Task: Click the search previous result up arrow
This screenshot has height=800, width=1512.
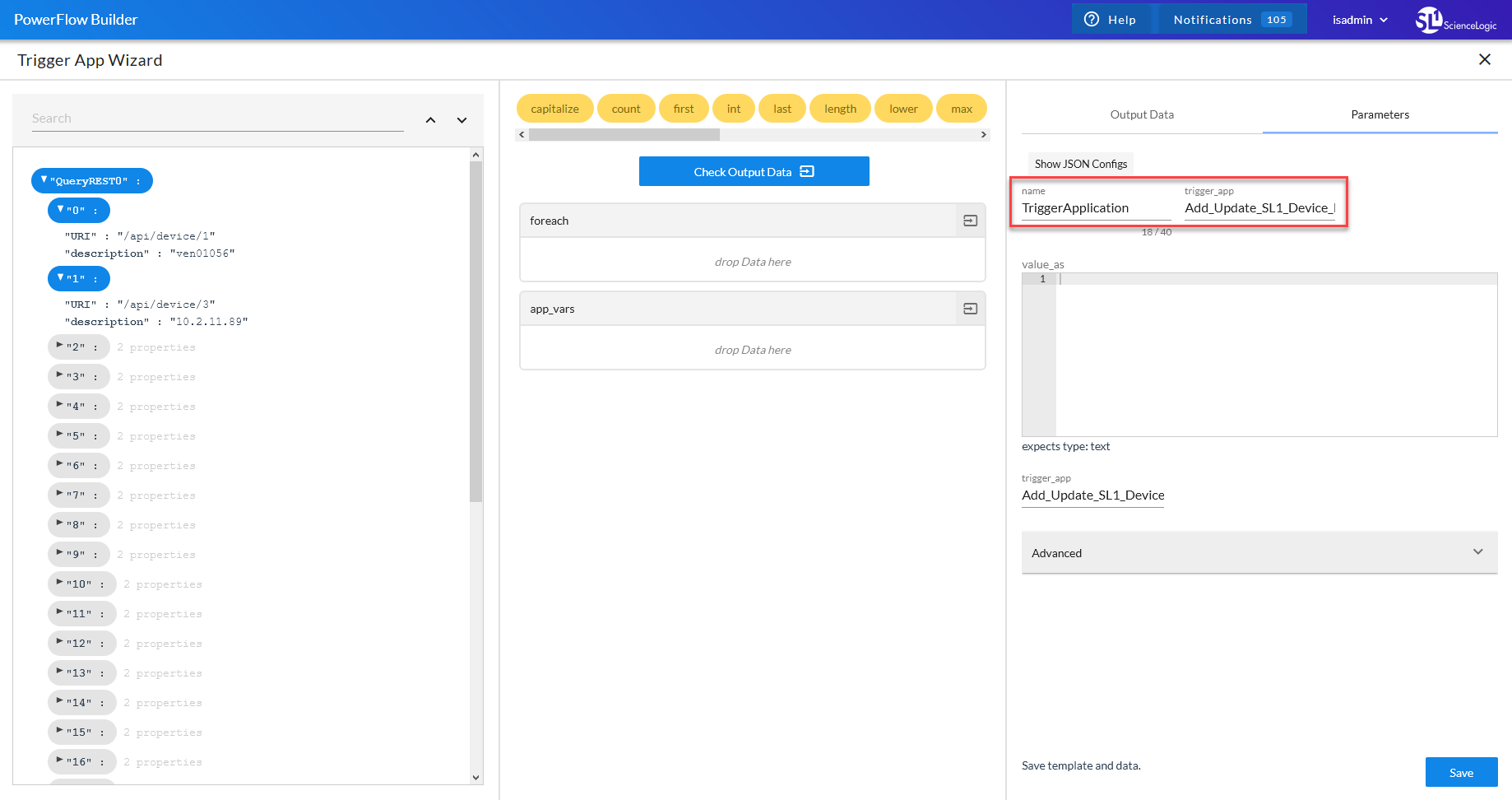Action: pyautogui.click(x=430, y=120)
